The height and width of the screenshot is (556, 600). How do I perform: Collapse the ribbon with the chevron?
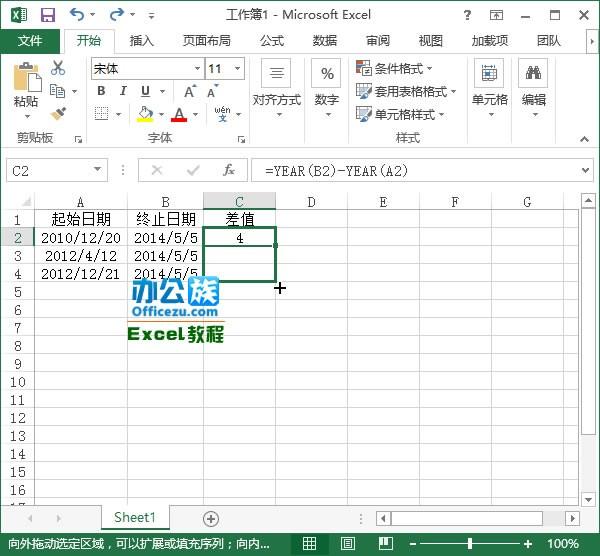584,139
